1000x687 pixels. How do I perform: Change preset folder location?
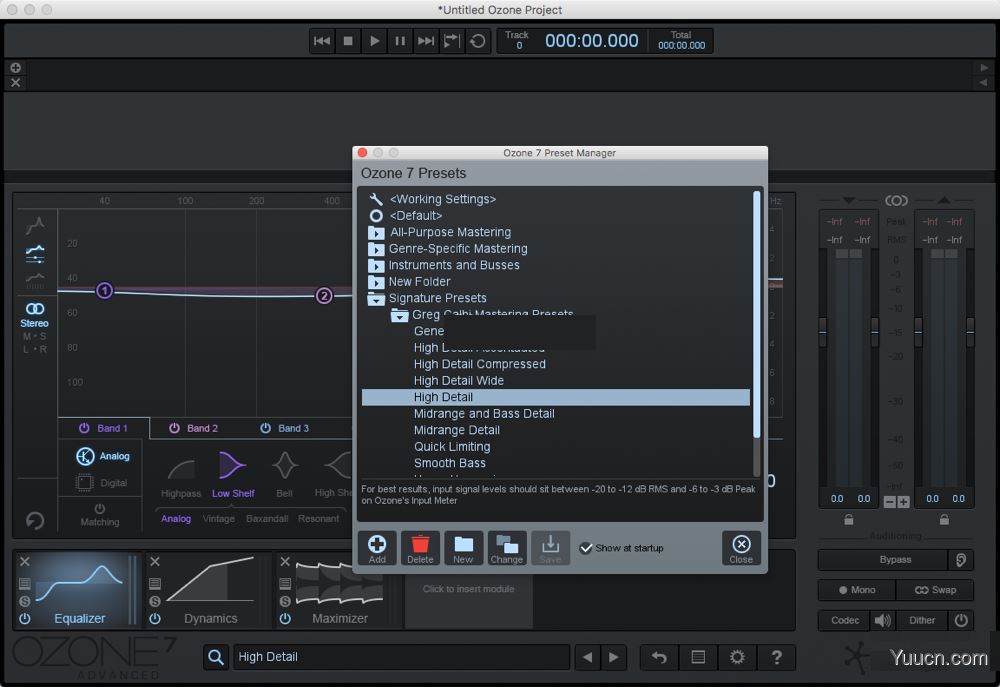coord(507,548)
